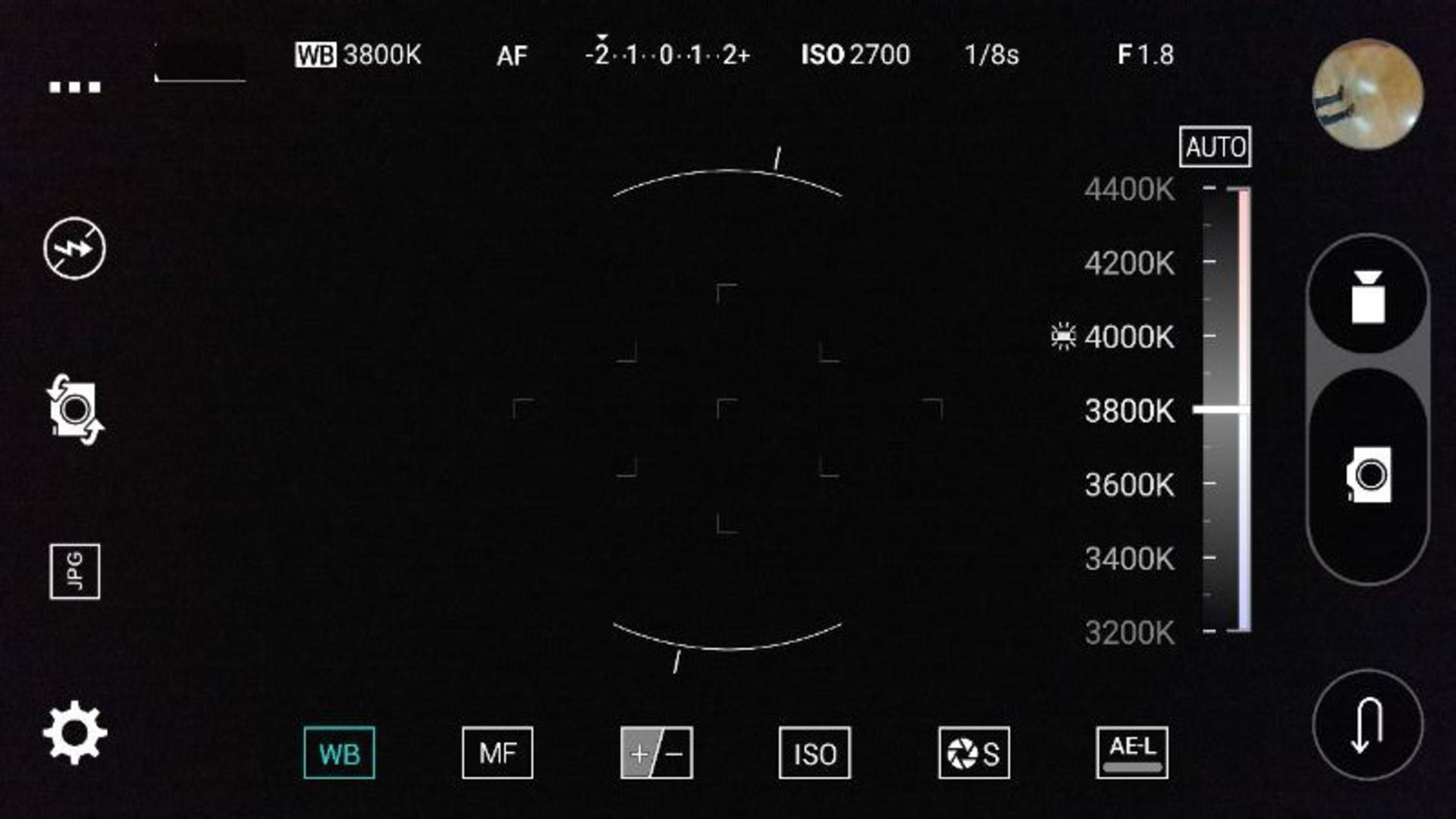The height and width of the screenshot is (819, 1456).
Task: Tap the WB 3800K indicator at top
Action: coord(358,55)
